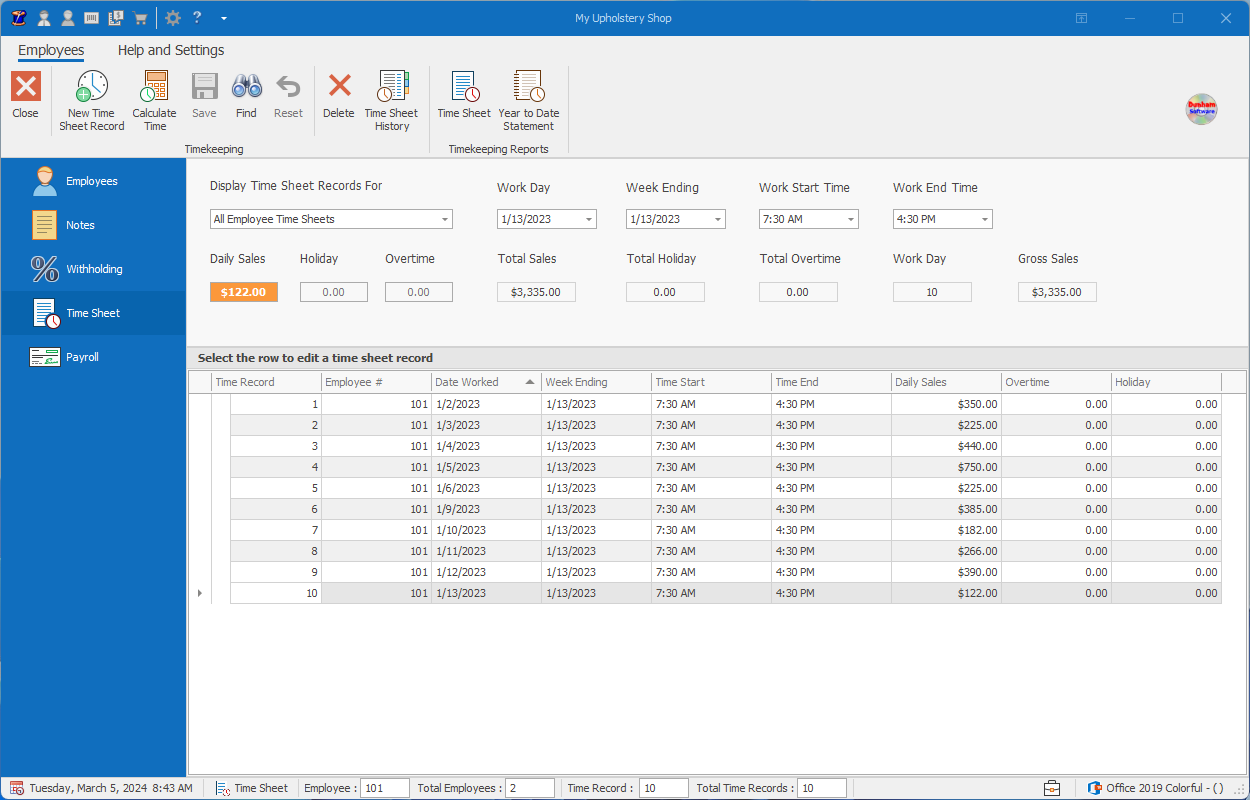1250x800 pixels.
Task: Click the orange Daily Sales amount field
Action: point(243,291)
